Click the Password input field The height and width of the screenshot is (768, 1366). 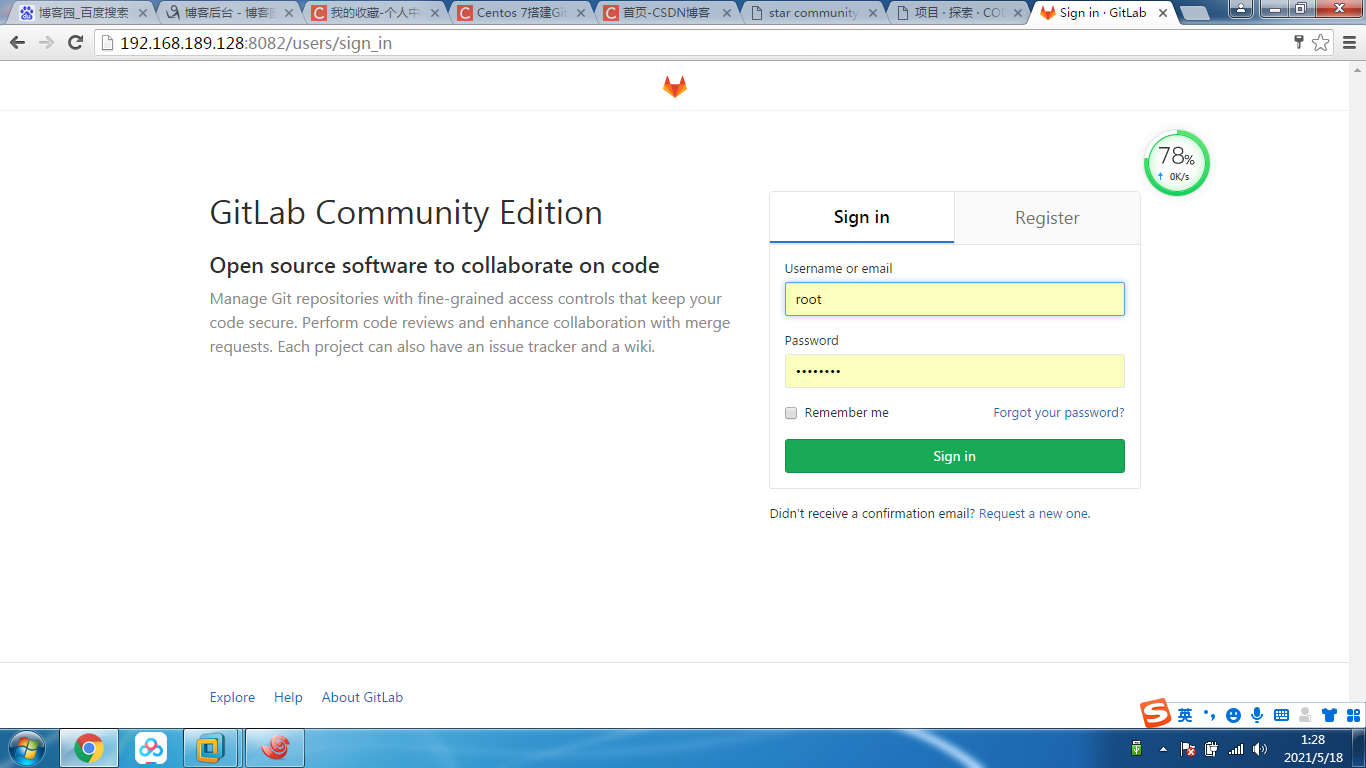tap(955, 371)
